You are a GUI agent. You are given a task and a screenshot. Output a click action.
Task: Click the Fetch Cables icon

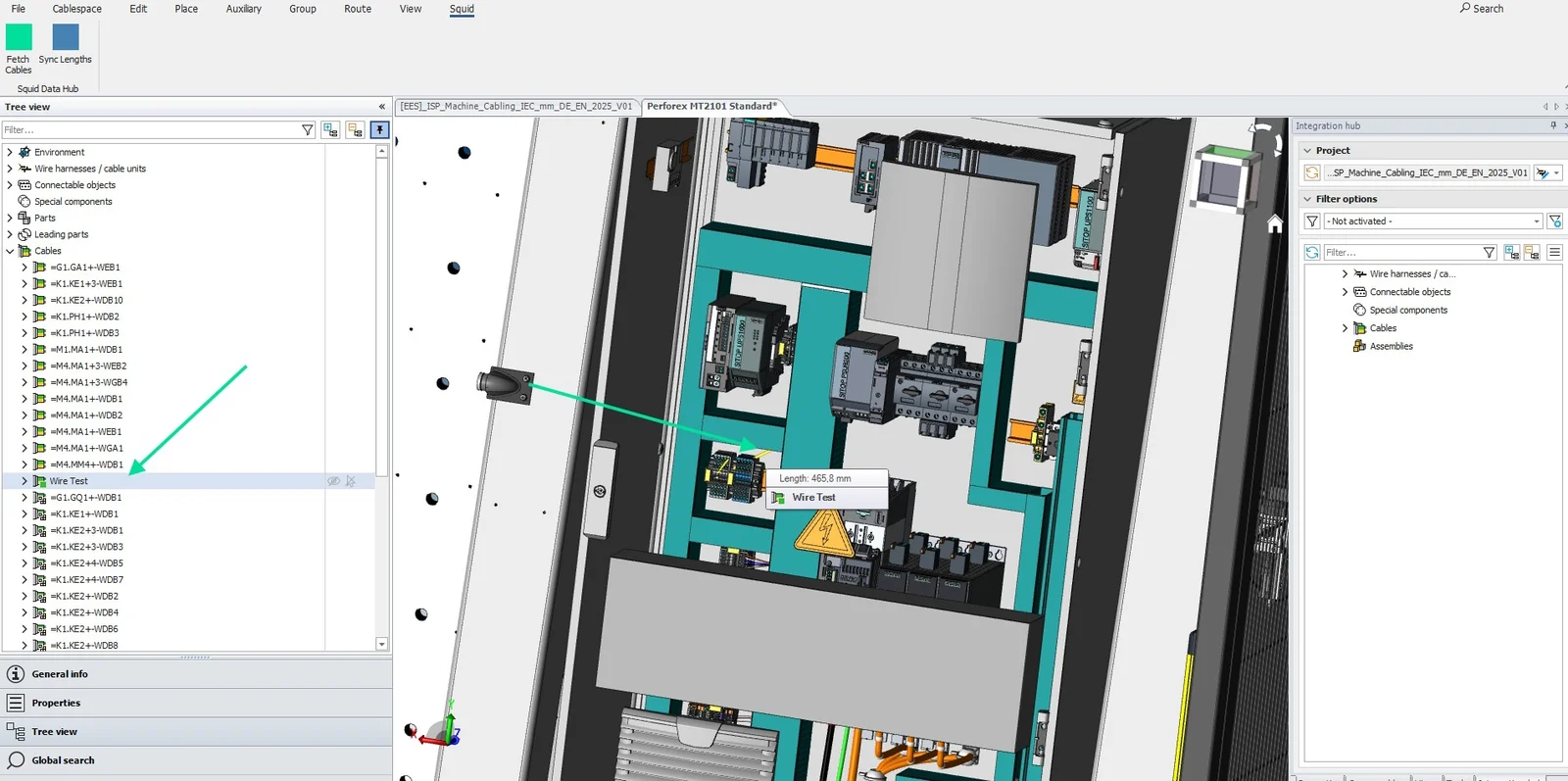pyautogui.click(x=19, y=37)
